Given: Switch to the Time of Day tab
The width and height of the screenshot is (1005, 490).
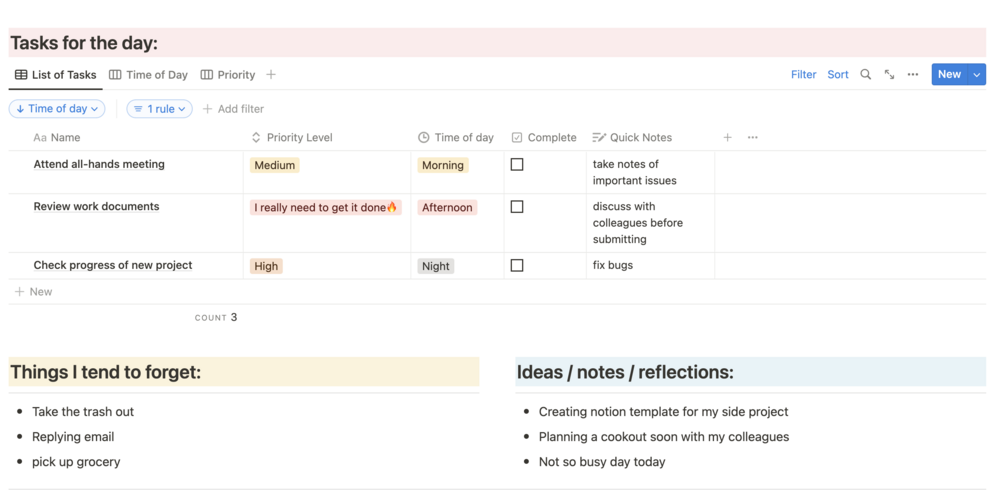Looking at the screenshot, I should click(x=149, y=75).
